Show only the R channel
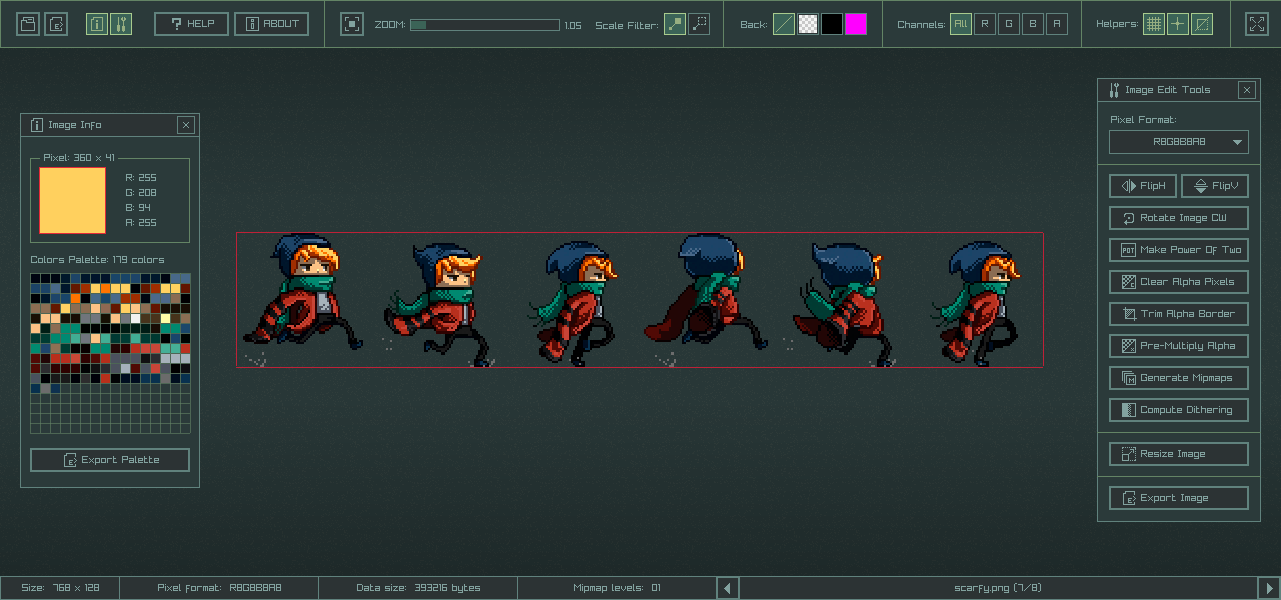This screenshot has height=600, width=1281. (985, 24)
